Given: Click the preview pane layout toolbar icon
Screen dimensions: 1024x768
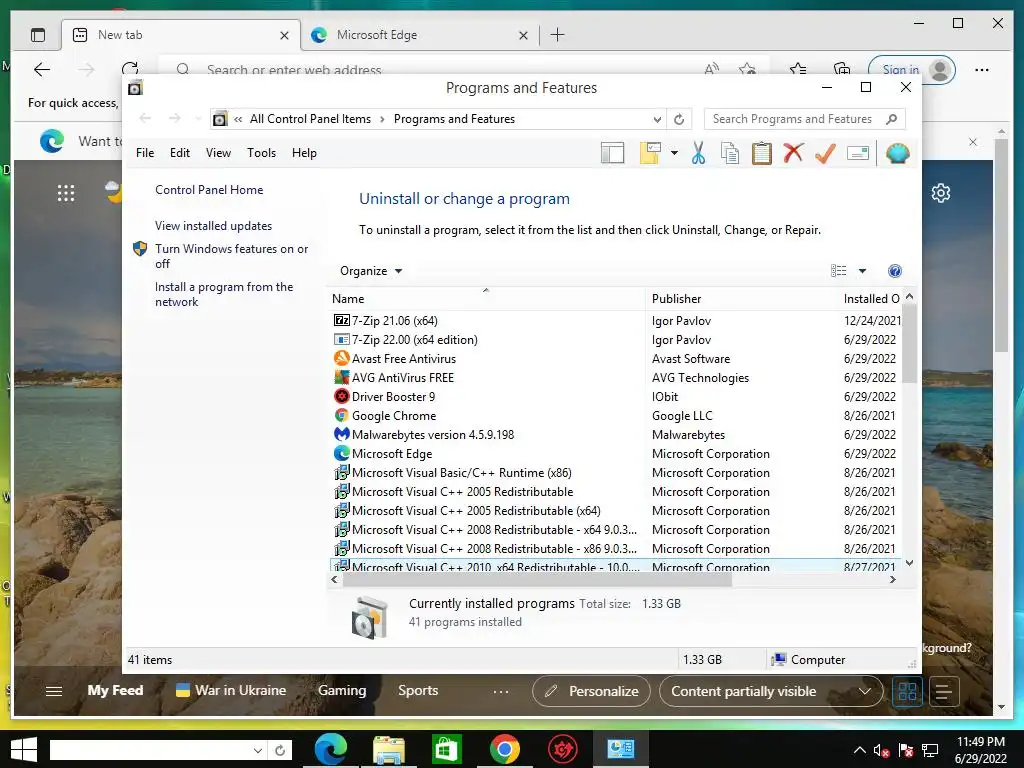Looking at the screenshot, I should [613, 153].
